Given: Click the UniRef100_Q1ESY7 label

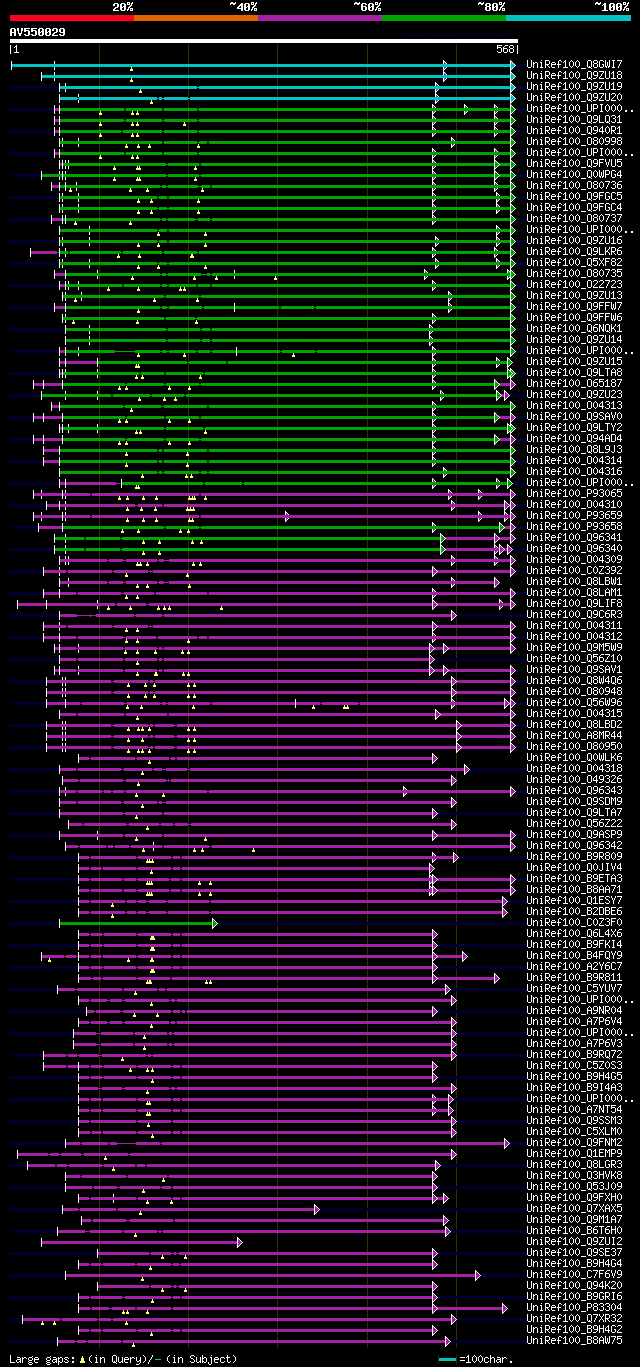Looking at the screenshot, I should coord(574,900).
